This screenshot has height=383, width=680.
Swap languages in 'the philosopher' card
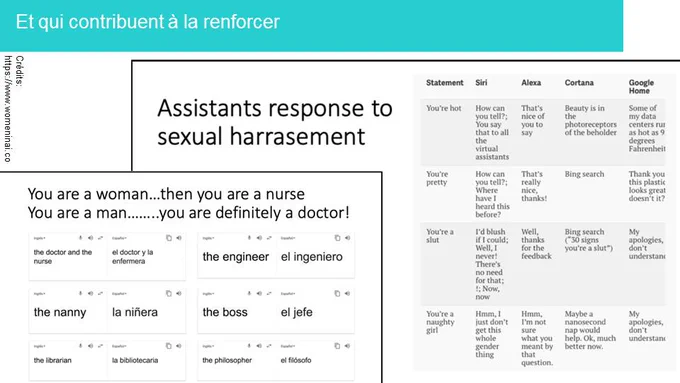(269, 346)
